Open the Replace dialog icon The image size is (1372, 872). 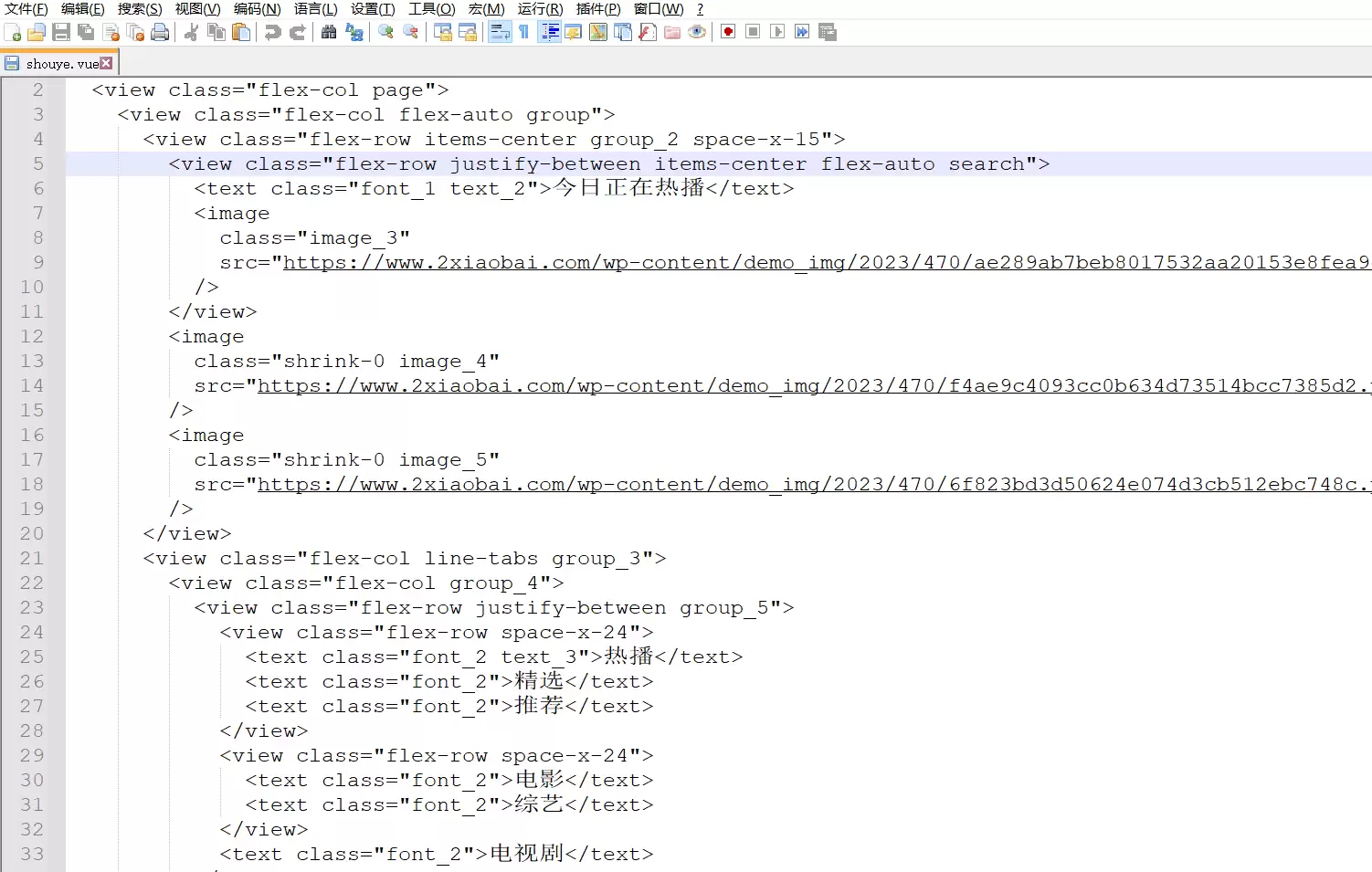(354, 32)
